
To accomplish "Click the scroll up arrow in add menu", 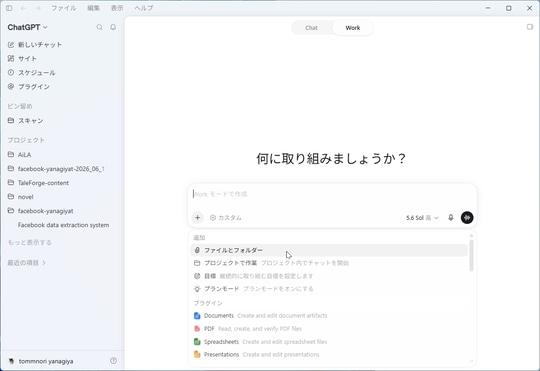I will (x=471, y=236).
